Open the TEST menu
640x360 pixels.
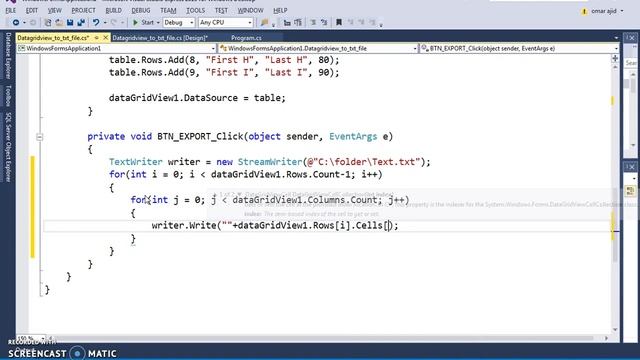pyautogui.click(x=221, y=10)
